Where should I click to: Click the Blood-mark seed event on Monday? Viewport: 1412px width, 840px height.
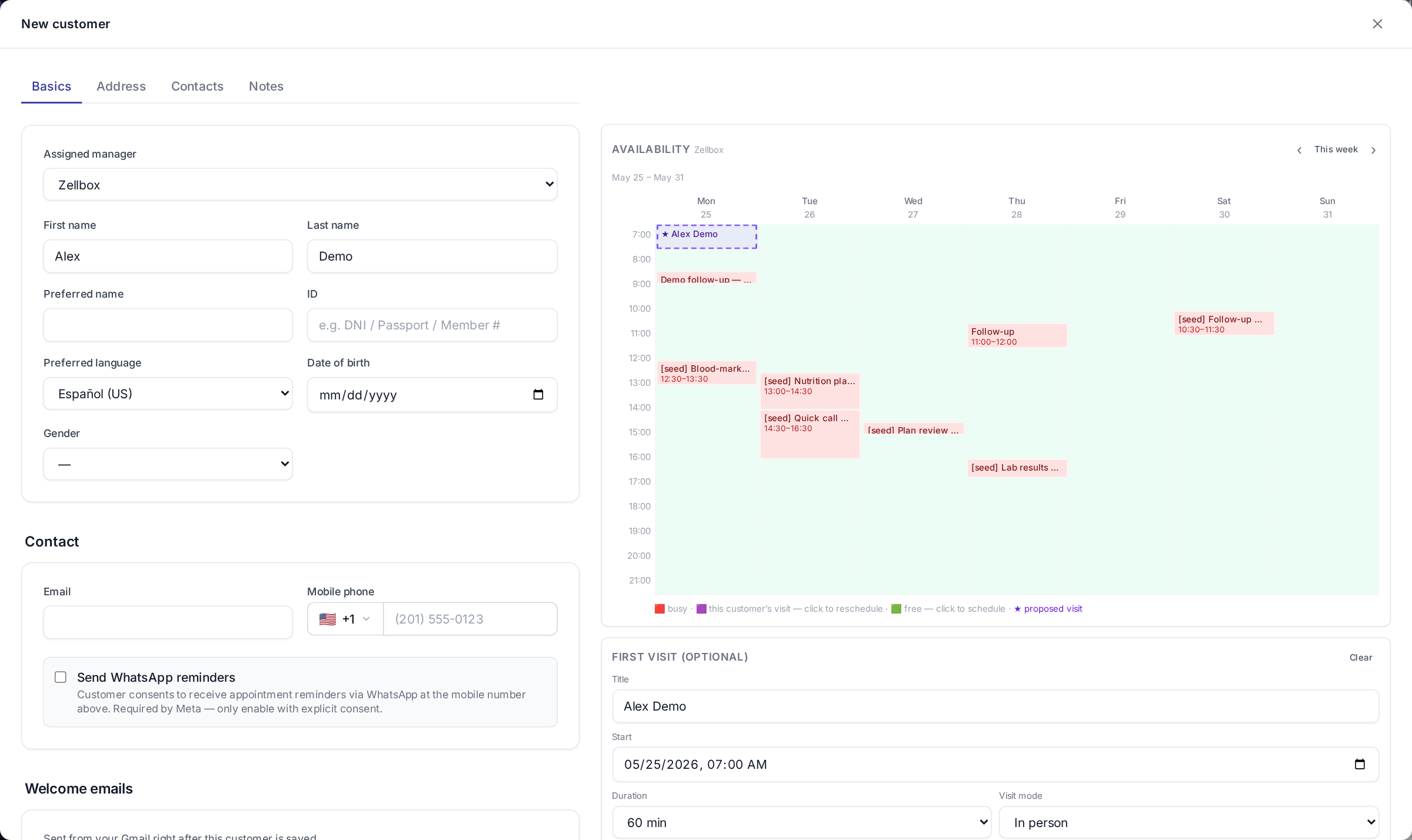pyautogui.click(x=707, y=373)
